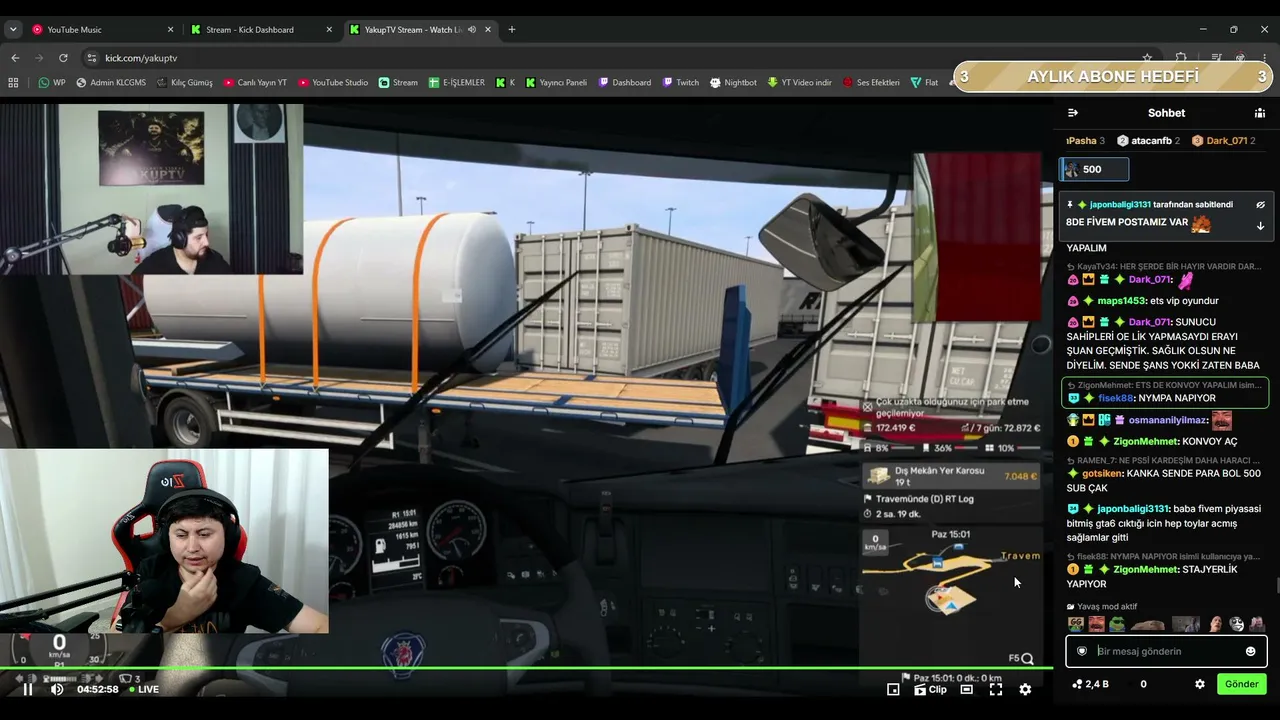Click the chat scrollbar thumb
The image size is (1280, 720).
click(x=1277, y=586)
